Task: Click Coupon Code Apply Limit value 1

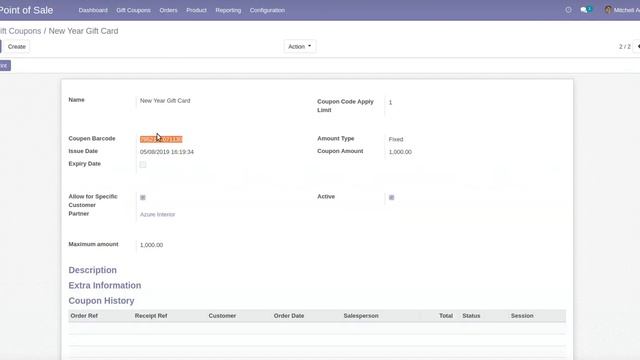Action: pos(391,102)
